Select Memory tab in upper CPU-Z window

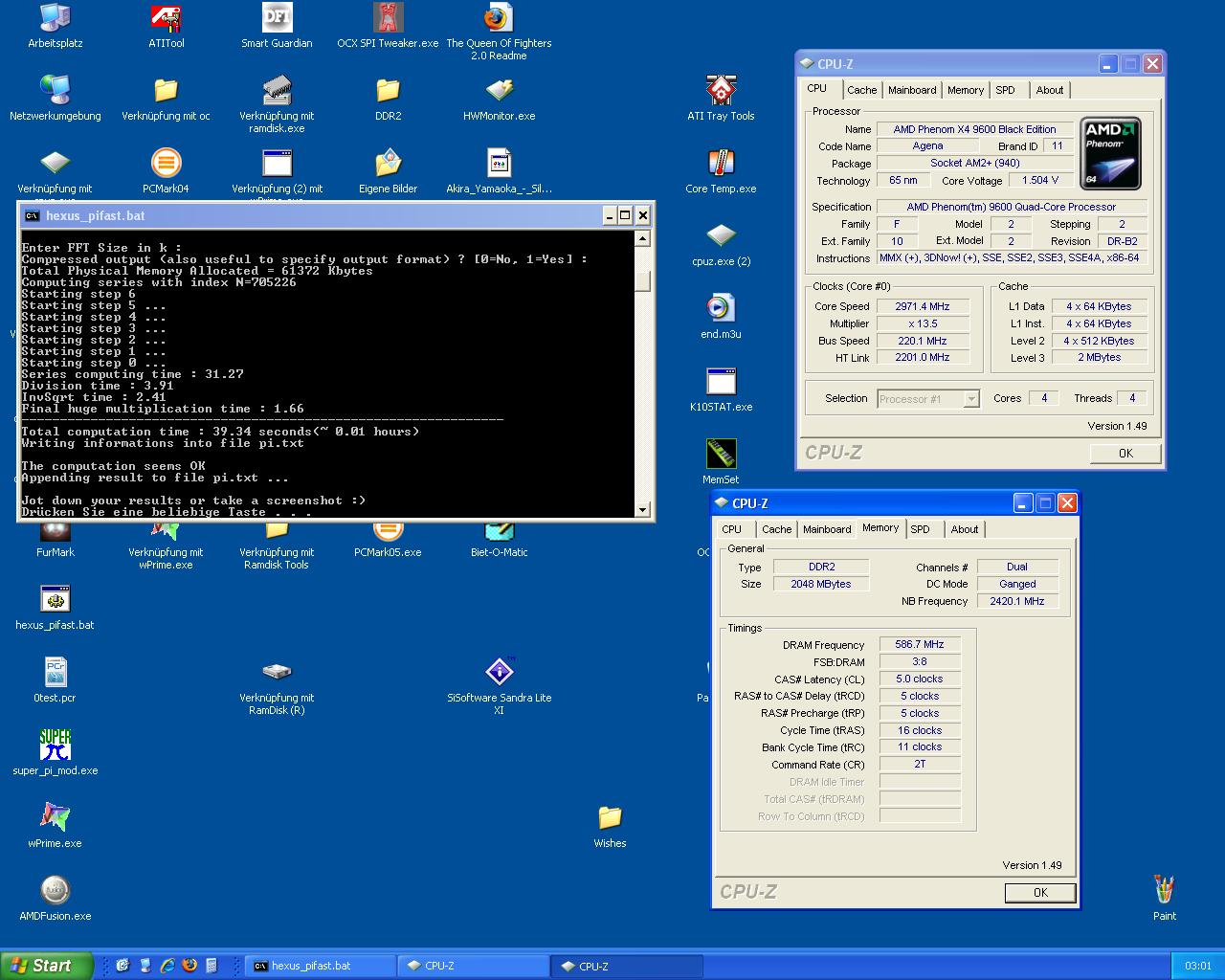pos(966,90)
